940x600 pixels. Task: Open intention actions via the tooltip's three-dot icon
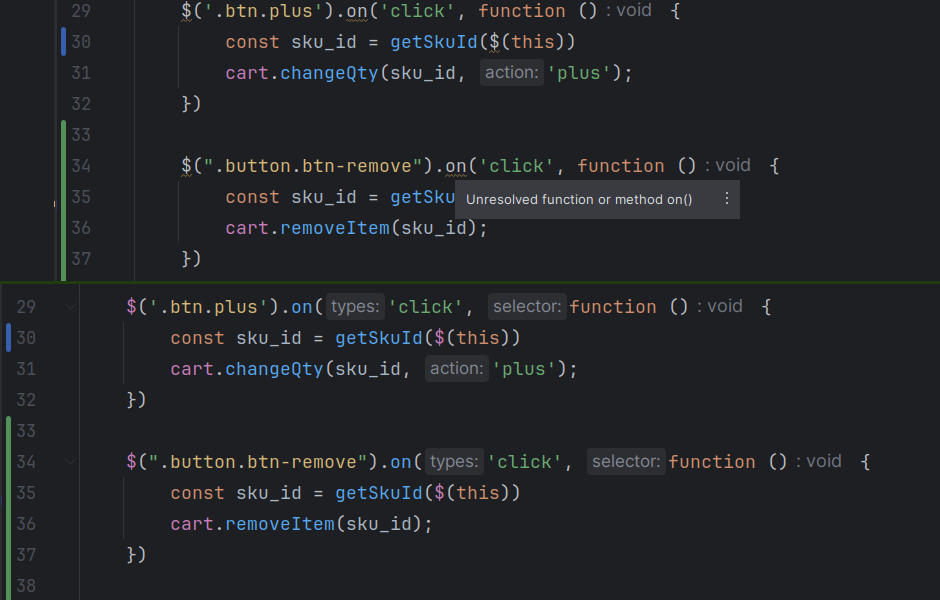726,199
